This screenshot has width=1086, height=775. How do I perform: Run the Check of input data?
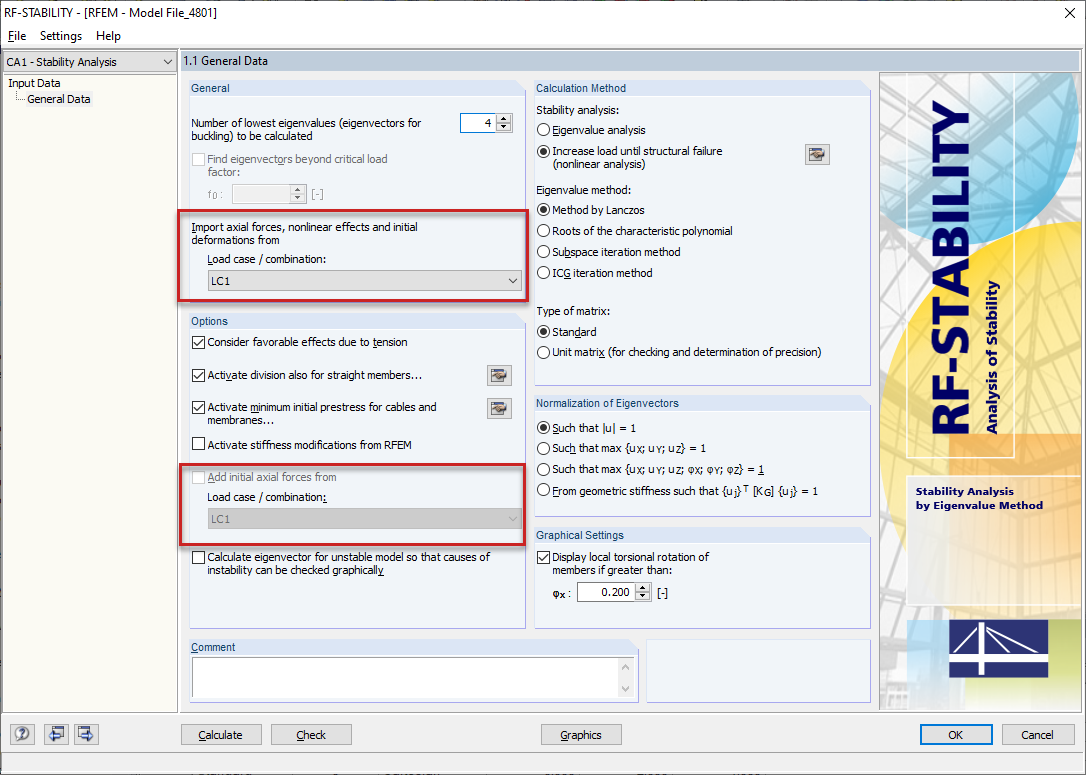pos(311,734)
